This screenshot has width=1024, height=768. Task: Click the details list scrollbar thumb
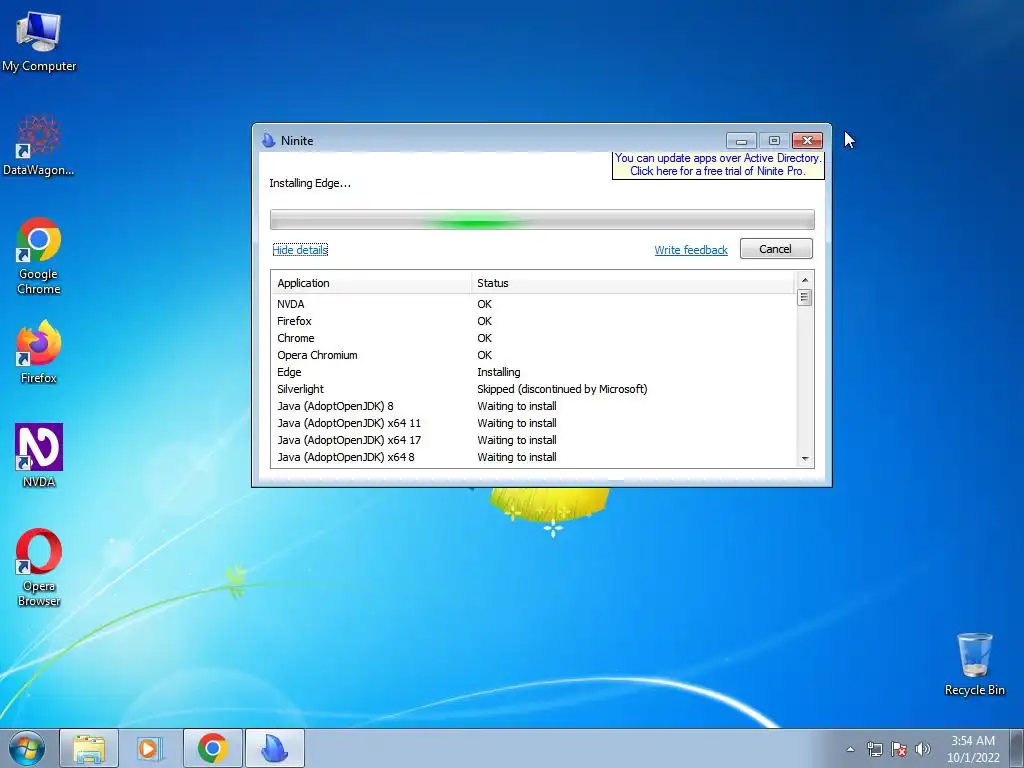[805, 298]
